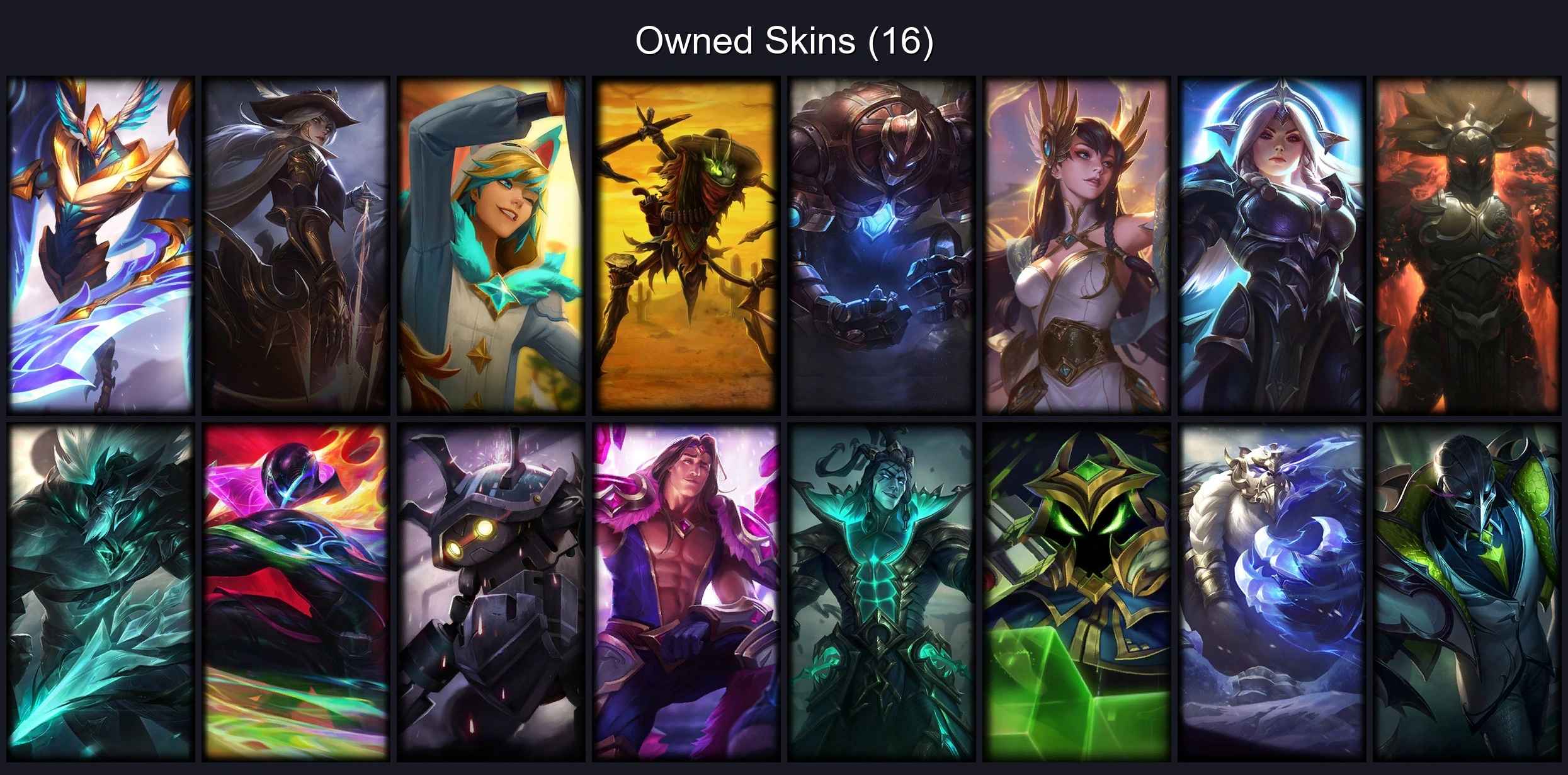Click the green-scaled suited masked skin

pos(1467,592)
